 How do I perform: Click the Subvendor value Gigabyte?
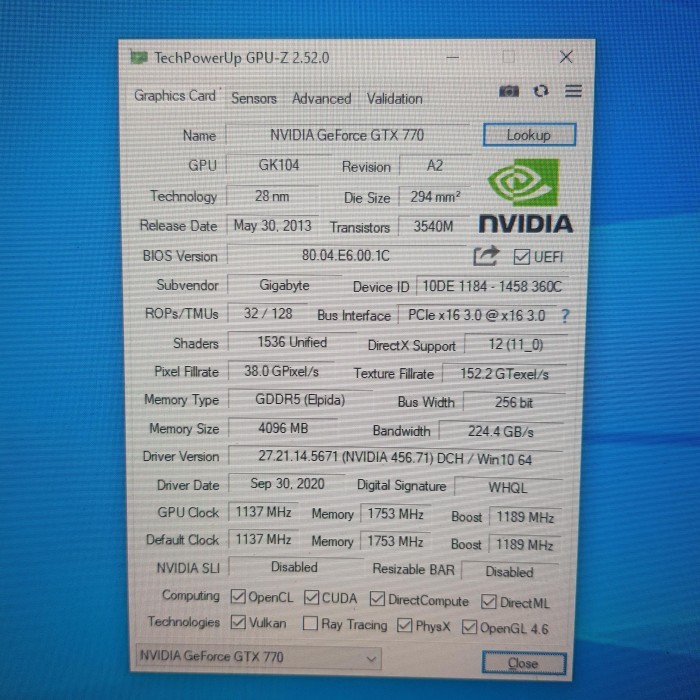tap(284, 285)
